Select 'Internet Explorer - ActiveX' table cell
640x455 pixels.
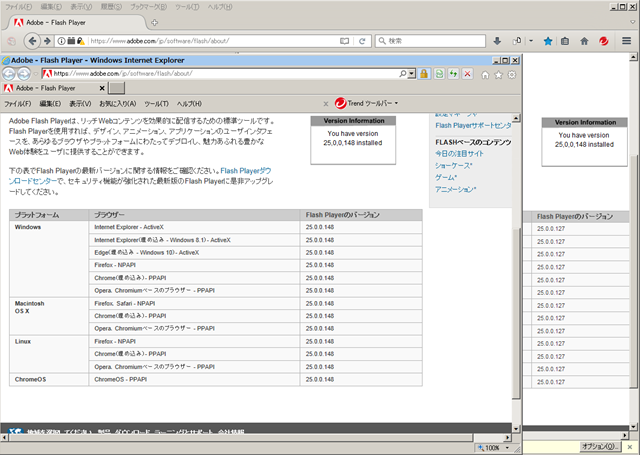tap(194, 227)
